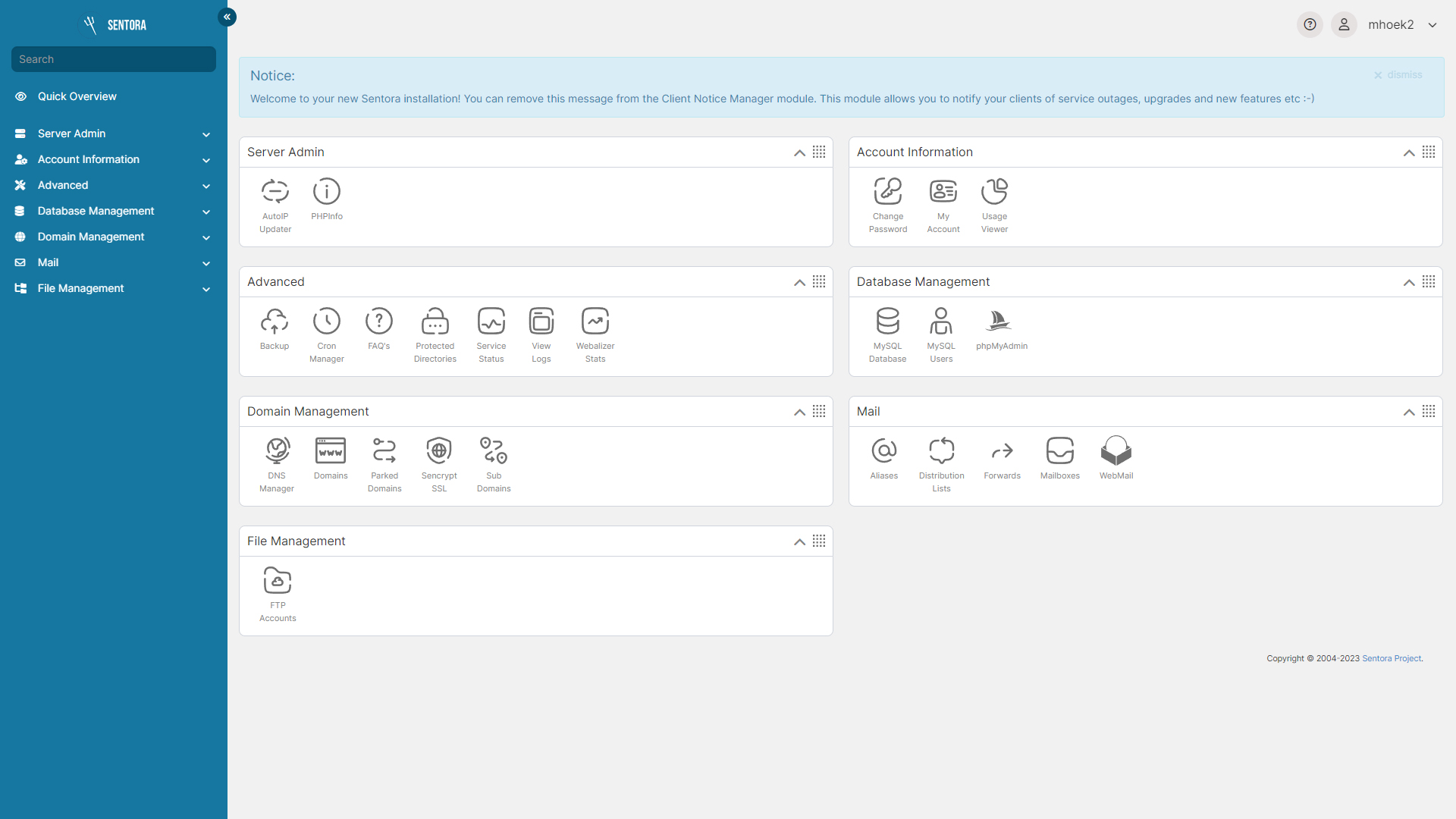The width and height of the screenshot is (1456, 819).
Task: Collapse the Server Admin panel
Action: coord(799,153)
